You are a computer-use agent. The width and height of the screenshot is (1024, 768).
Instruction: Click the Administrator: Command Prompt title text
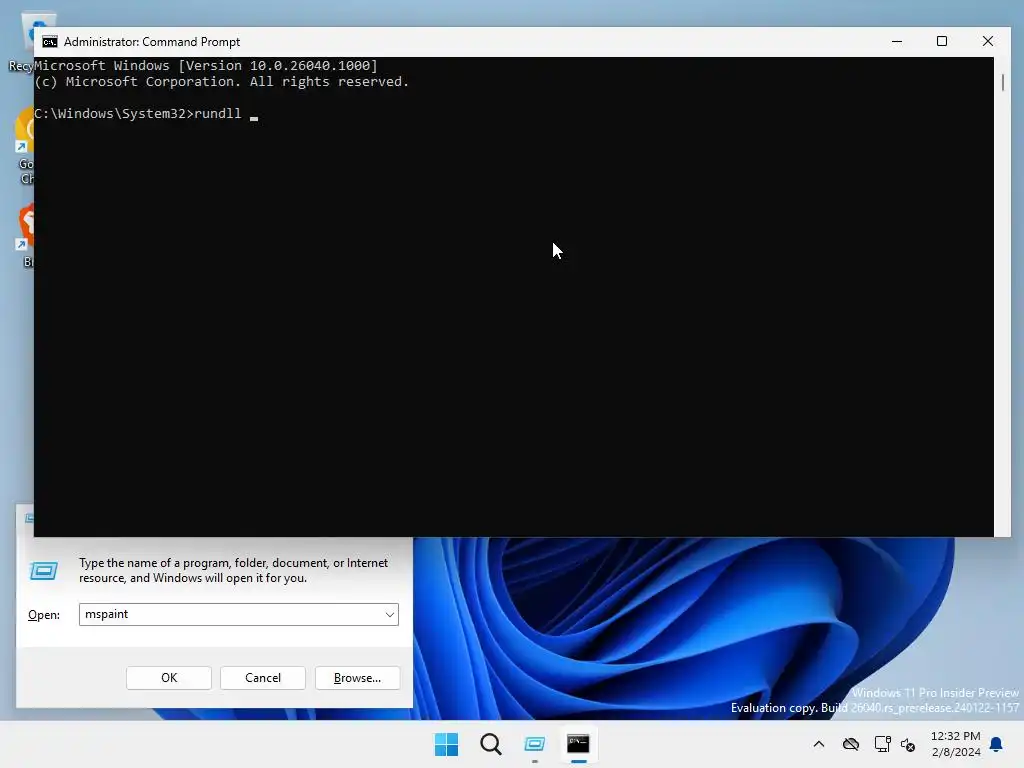point(152,42)
